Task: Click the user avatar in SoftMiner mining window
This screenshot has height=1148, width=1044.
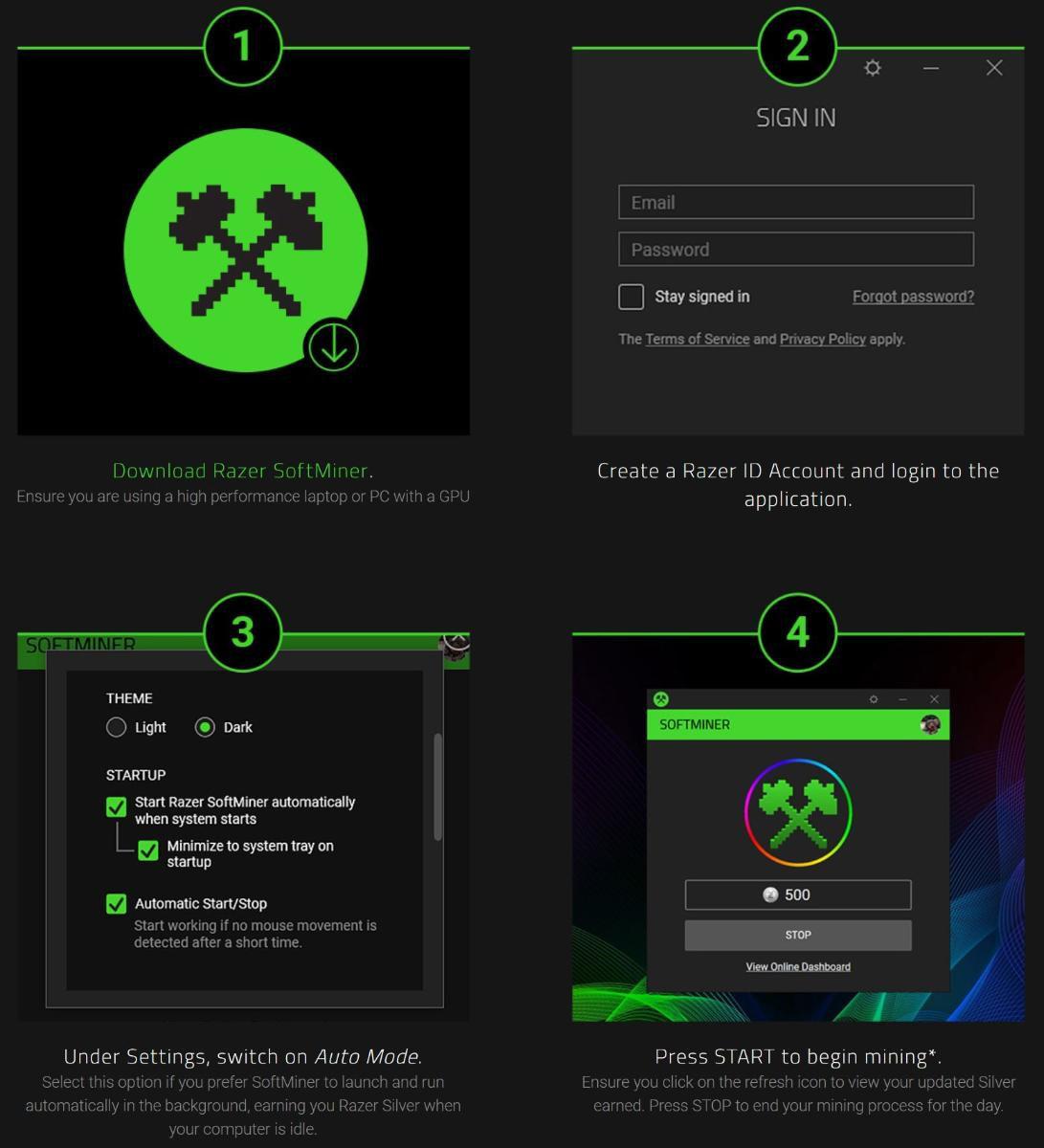Action: (x=929, y=725)
